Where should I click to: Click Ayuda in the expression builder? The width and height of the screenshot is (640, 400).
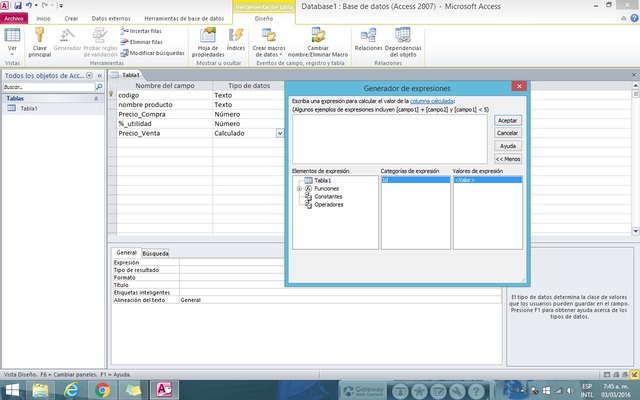coord(508,146)
